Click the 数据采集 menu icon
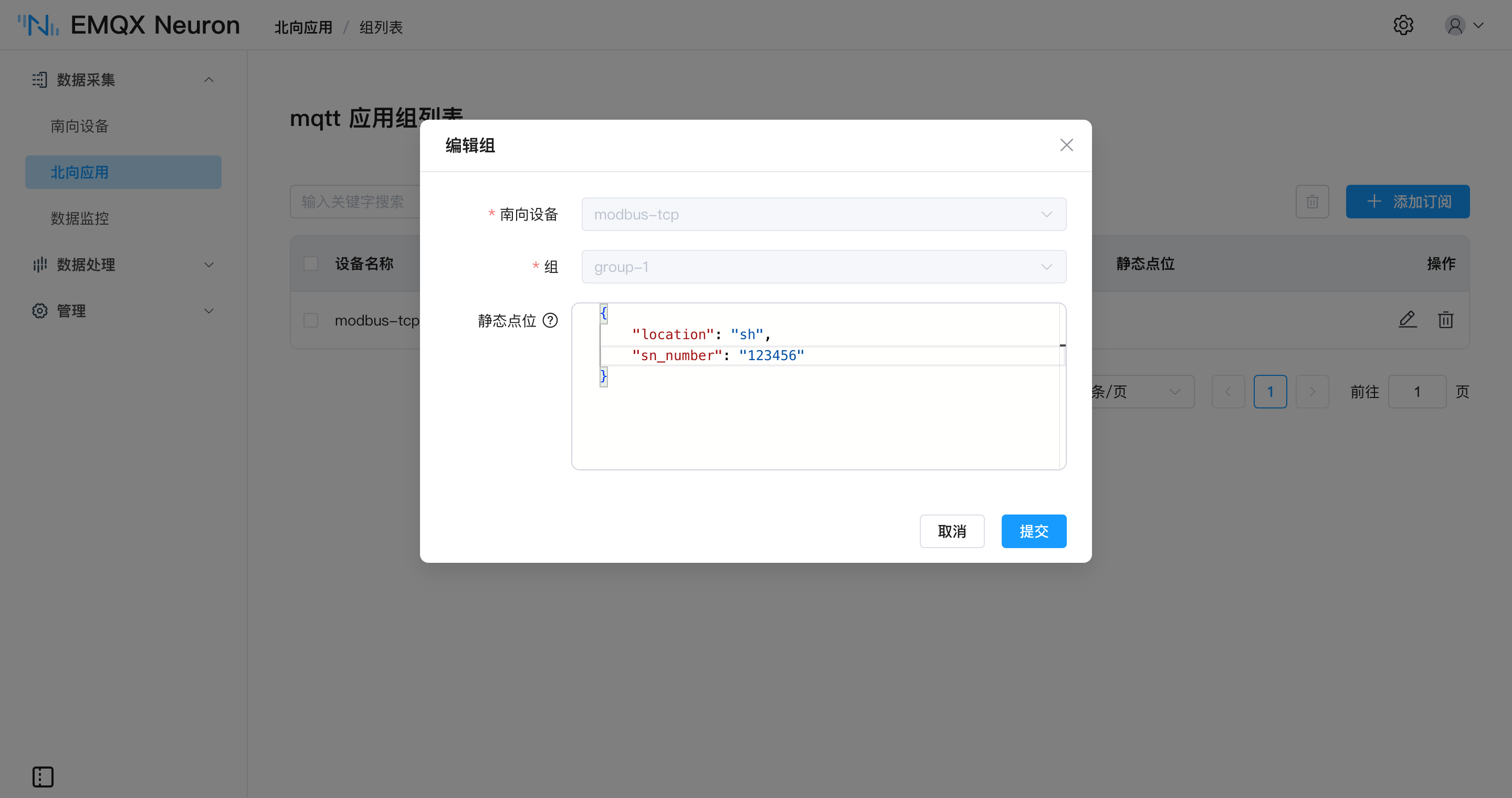Viewport: 1512px width, 798px height. tap(39, 80)
